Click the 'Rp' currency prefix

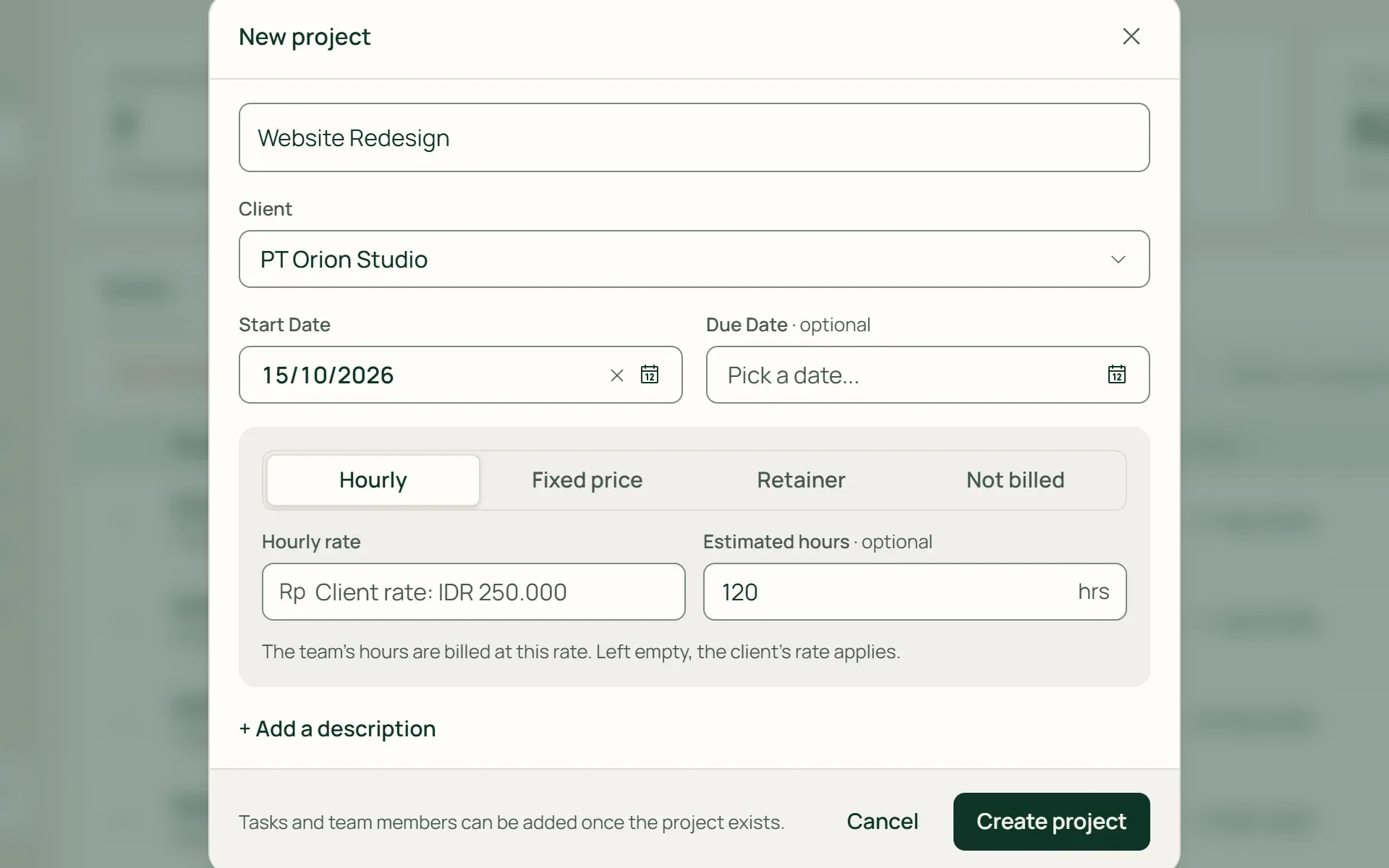click(x=292, y=592)
